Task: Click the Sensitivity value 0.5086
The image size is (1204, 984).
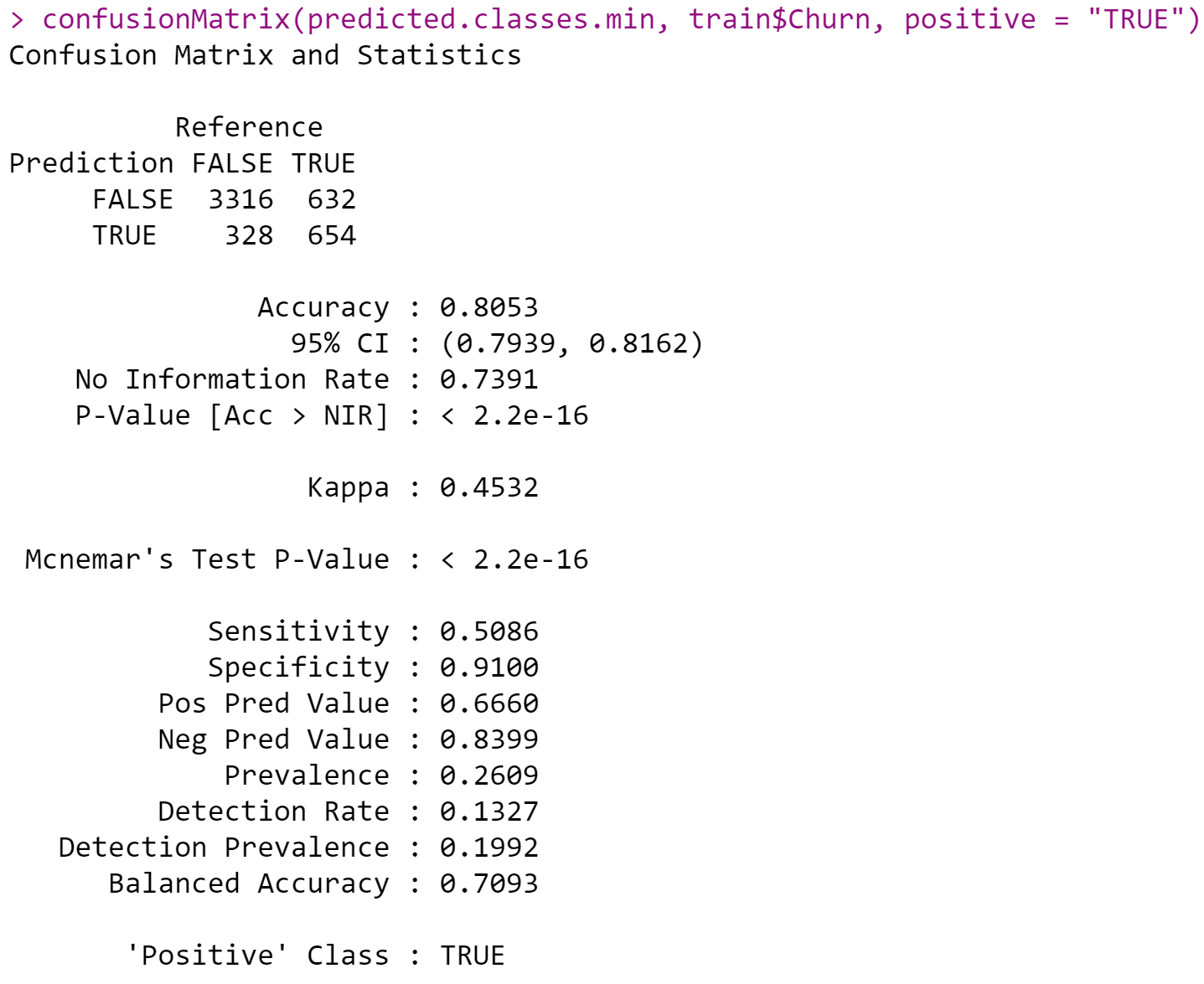Action: tap(489, 631)
